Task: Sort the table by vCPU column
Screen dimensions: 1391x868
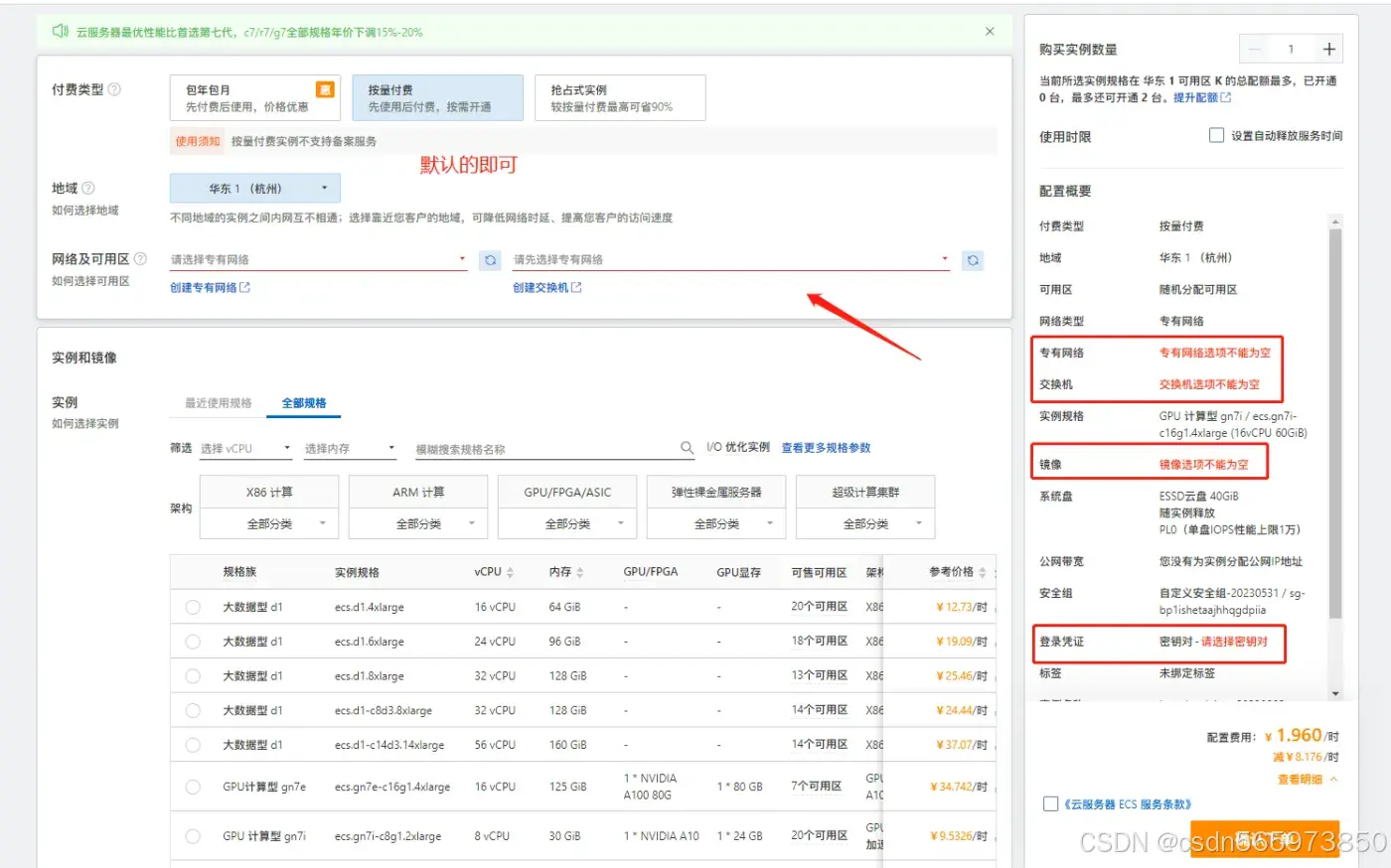Action: (510, 572)
